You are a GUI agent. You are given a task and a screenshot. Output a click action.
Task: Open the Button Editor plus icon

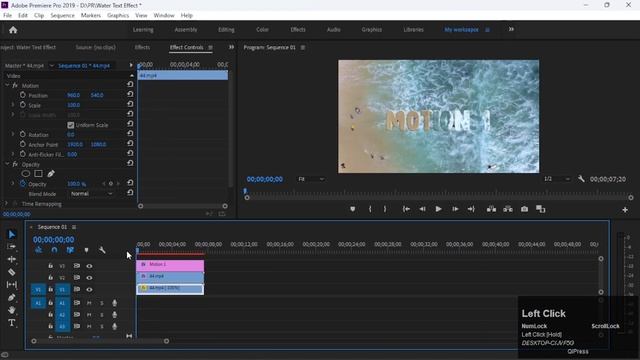(625, 210)
